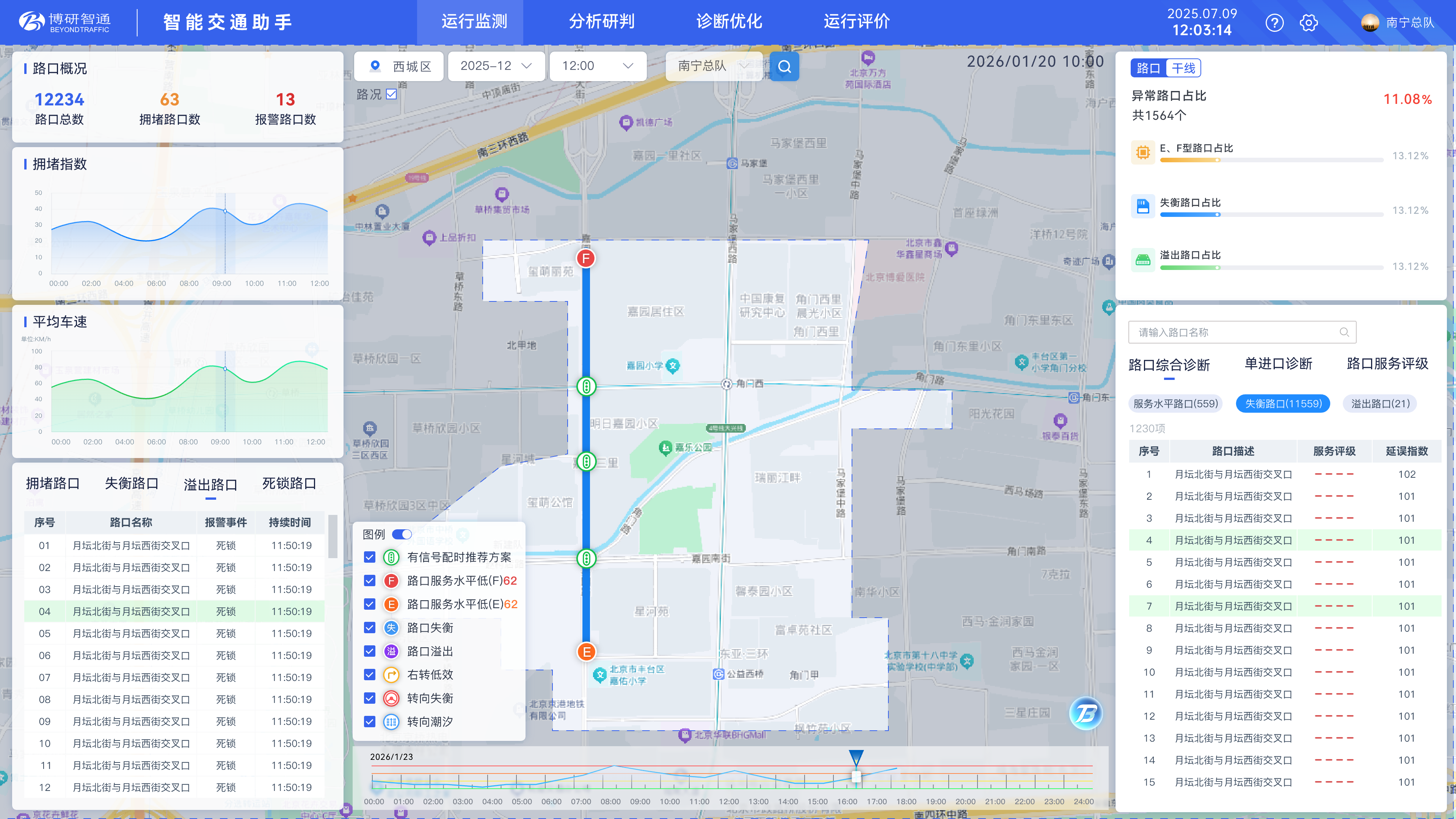Open the 12:00 time dropdown
Image resolution: width=1456 pixels, height=819 pixels.
(x=598, y=66)
